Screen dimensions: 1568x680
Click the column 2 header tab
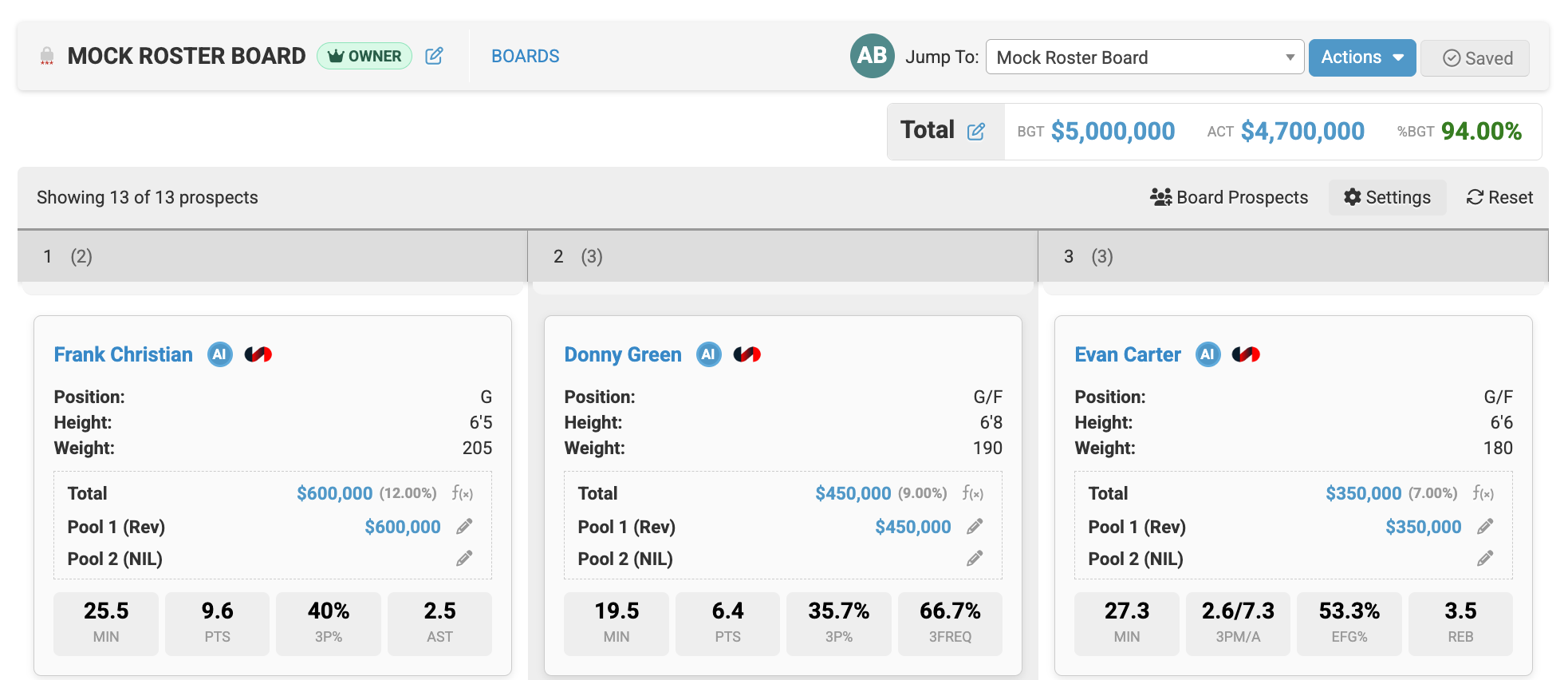pyautogui.click(x=782, y=256)
